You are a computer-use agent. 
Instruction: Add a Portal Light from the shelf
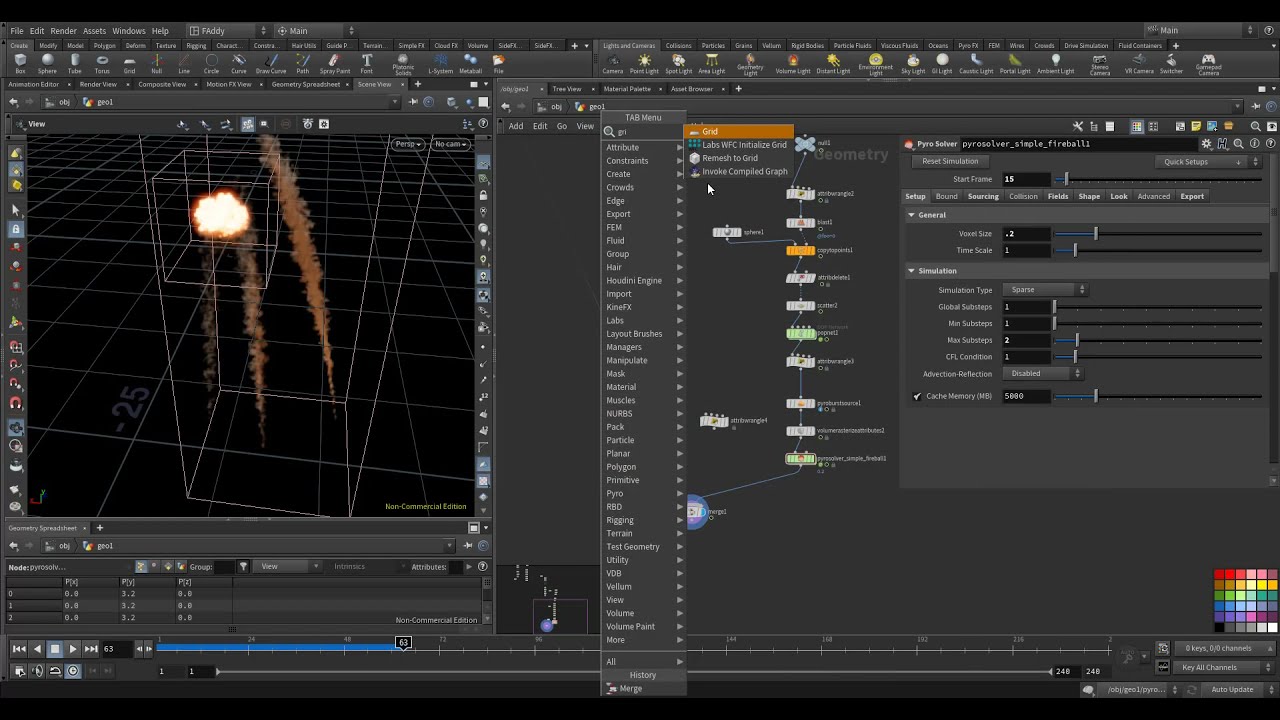click(1015, 64)
